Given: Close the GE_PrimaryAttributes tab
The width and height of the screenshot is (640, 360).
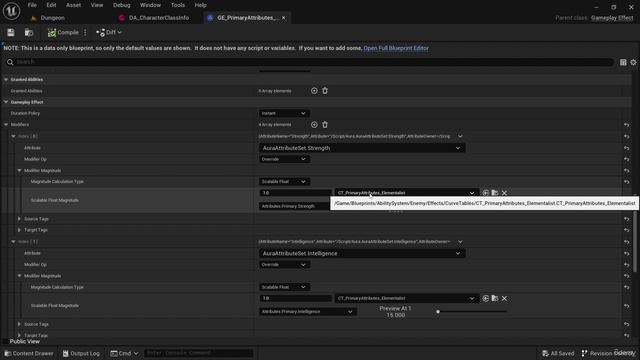Looking at the screenshot, I should (x=284, y=18).
